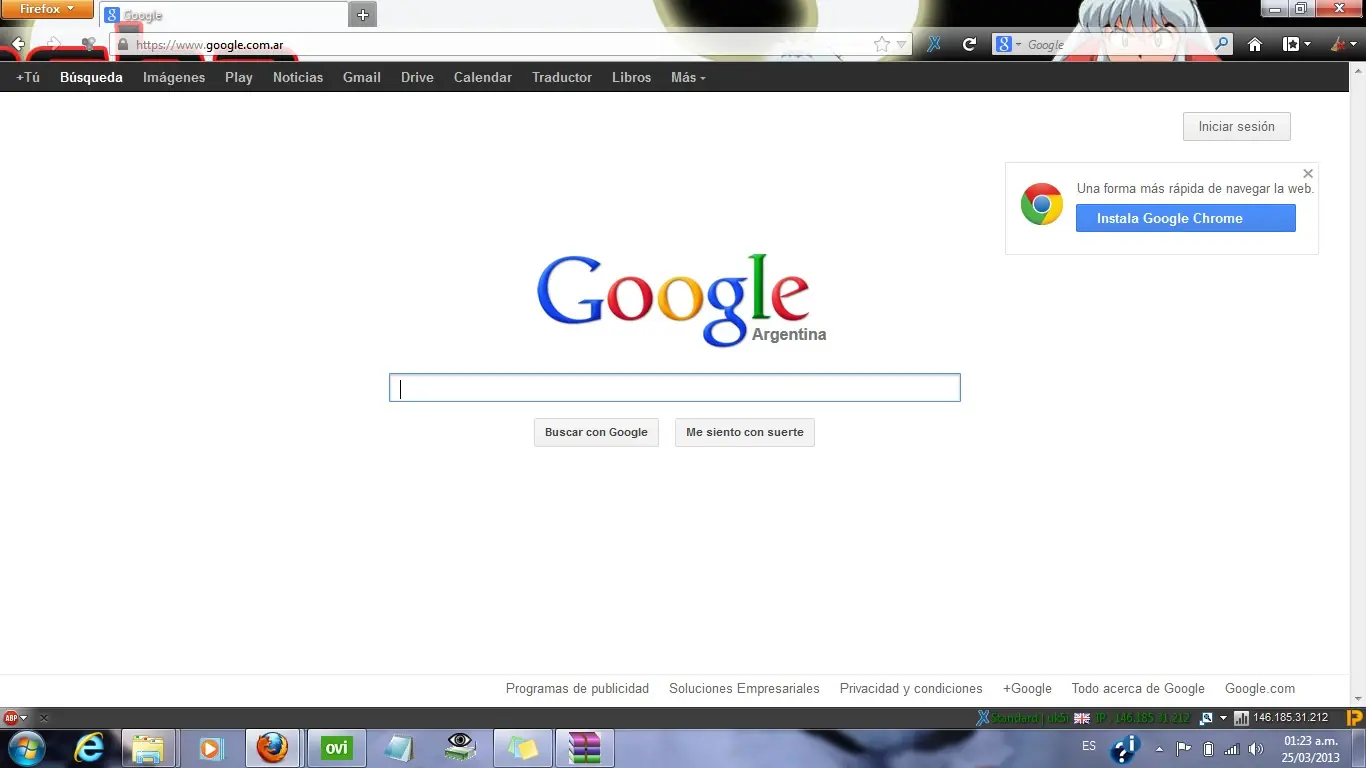Click the search bar magnifying glass

1222,44
